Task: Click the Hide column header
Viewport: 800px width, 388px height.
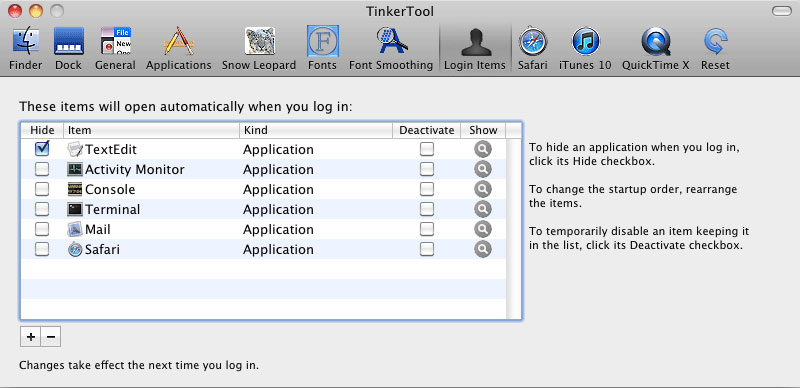Action: (42, 130)
